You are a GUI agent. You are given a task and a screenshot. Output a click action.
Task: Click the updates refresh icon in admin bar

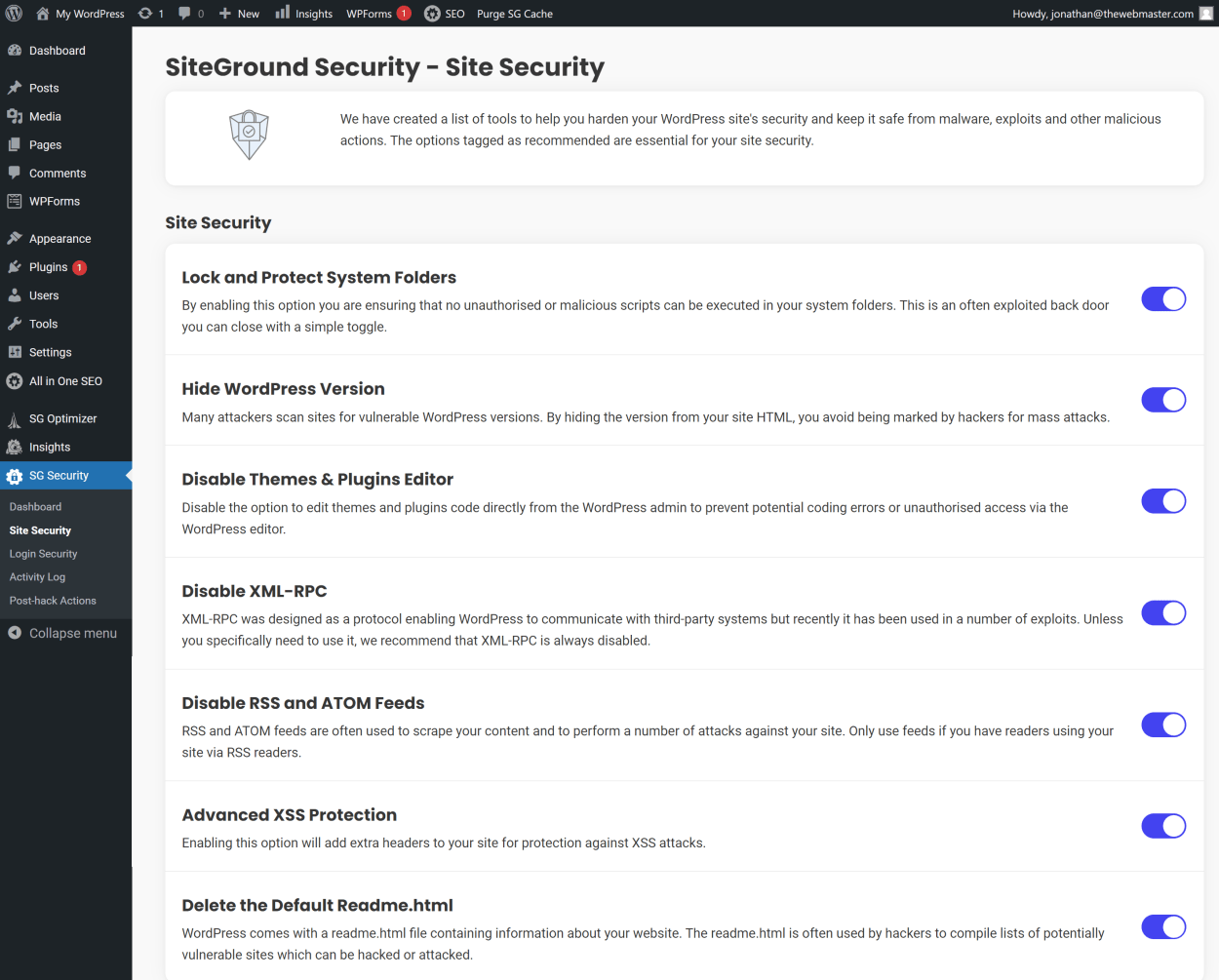pos(145,14)
